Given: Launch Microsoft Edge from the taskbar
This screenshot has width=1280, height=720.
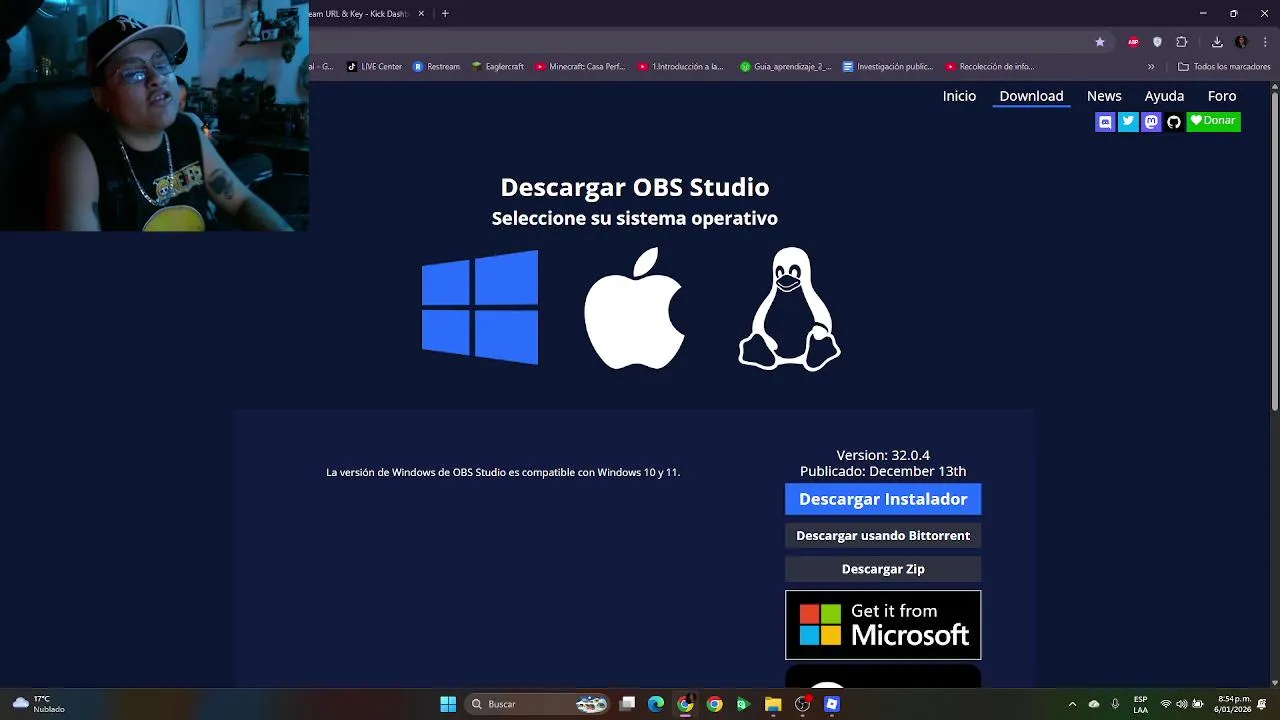Looking at the screenshot, I should tap(656, 704).
